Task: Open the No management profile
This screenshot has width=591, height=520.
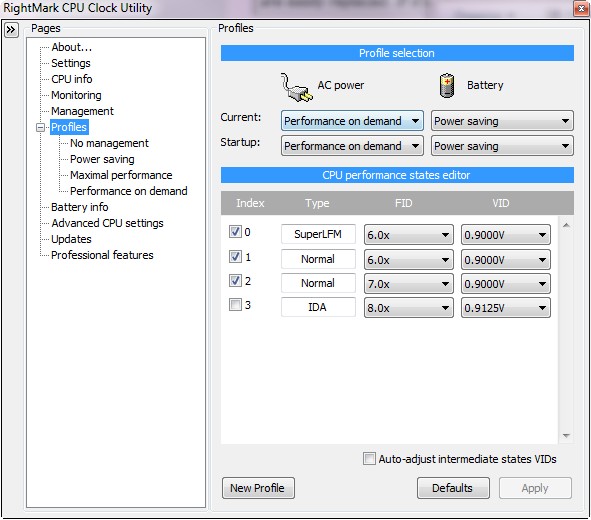Action: point(109,143)
